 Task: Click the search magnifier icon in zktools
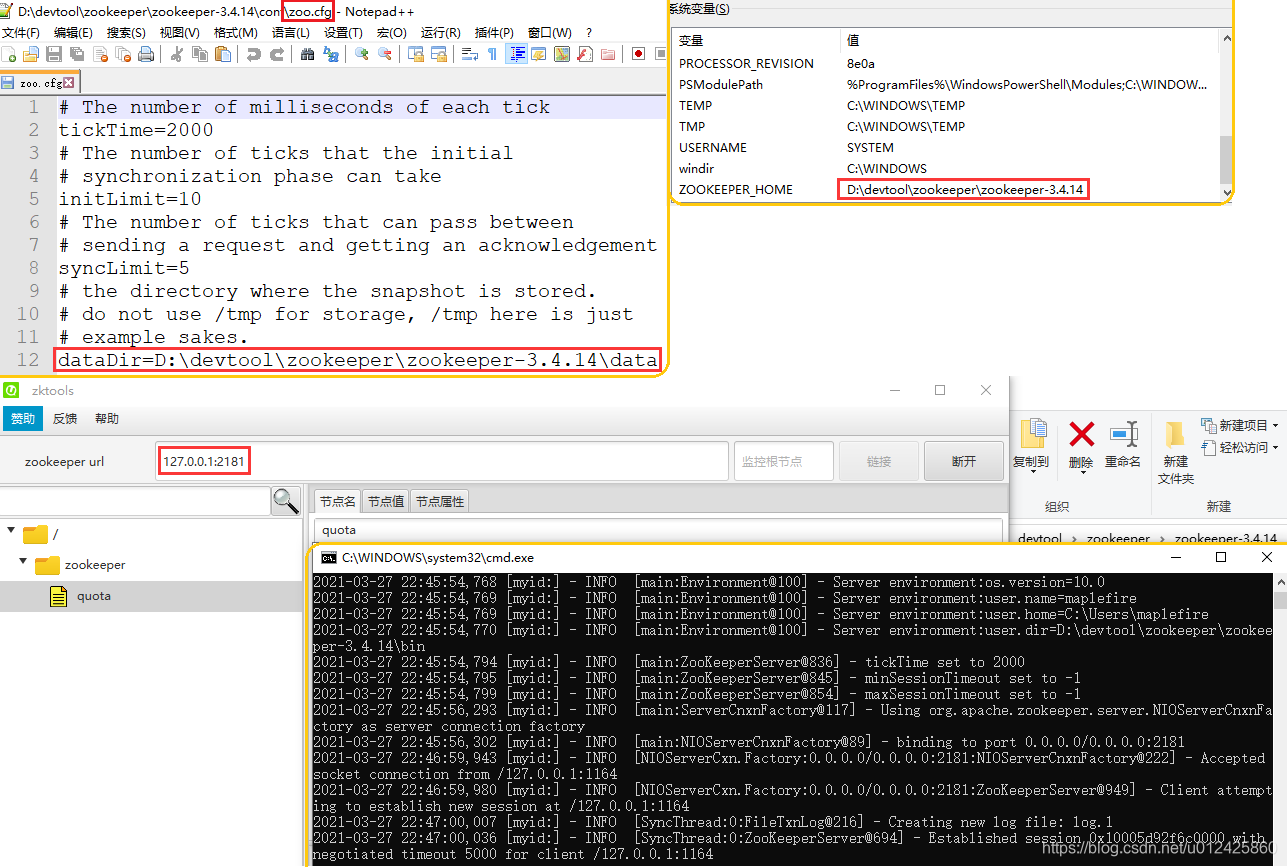tap(286, 500)
